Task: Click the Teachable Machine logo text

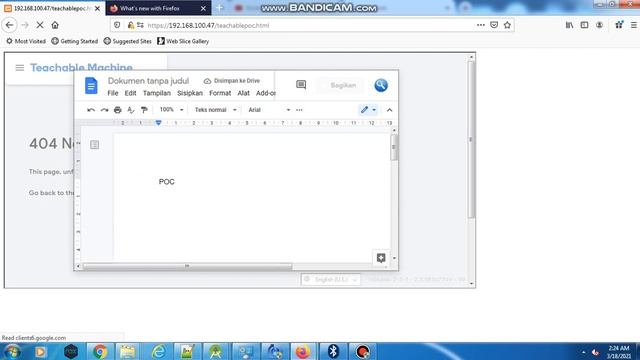Action: pyautogui.click(x=81, y=67)
